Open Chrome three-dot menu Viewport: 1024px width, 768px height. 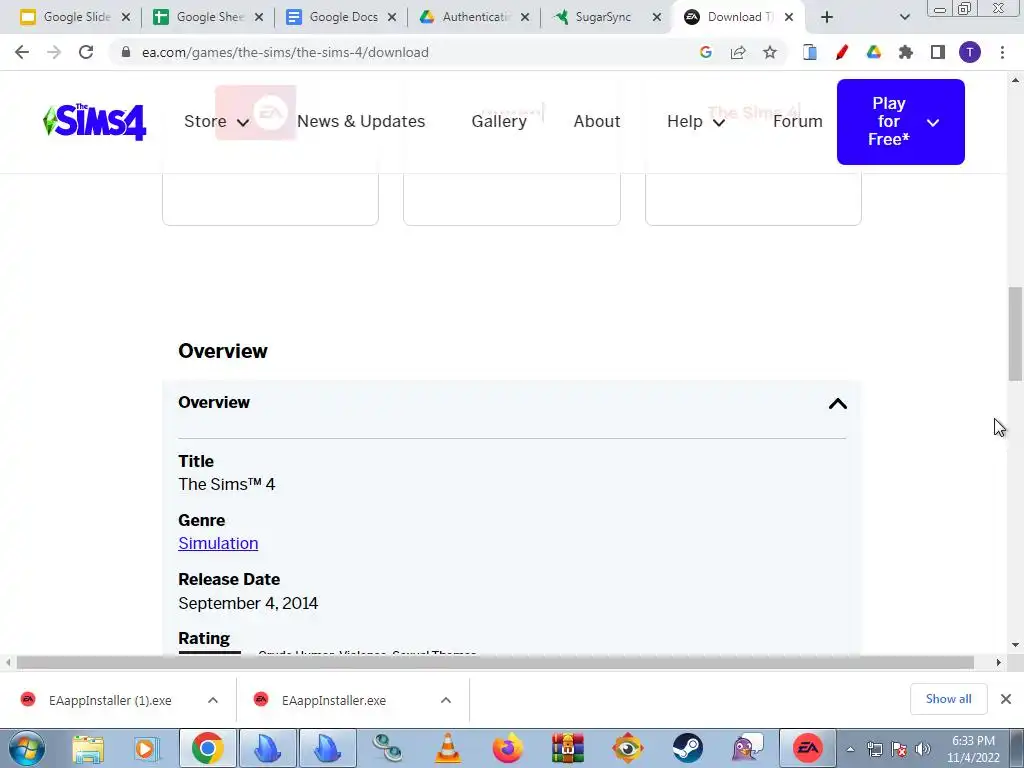click(x=1002, y=52)
